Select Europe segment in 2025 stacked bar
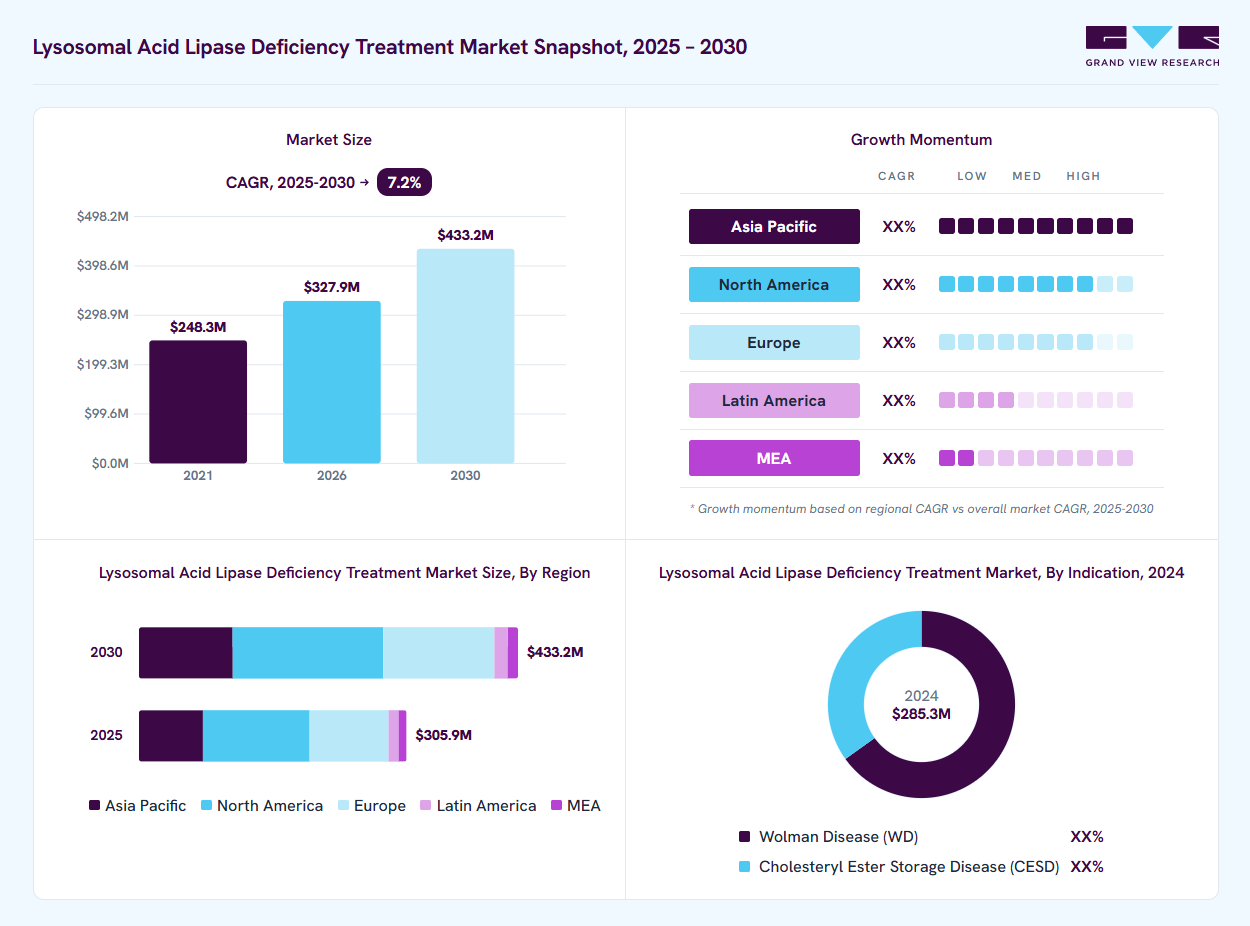The image size is (1250, 926). pyautogui.click(x=349, y=736)
